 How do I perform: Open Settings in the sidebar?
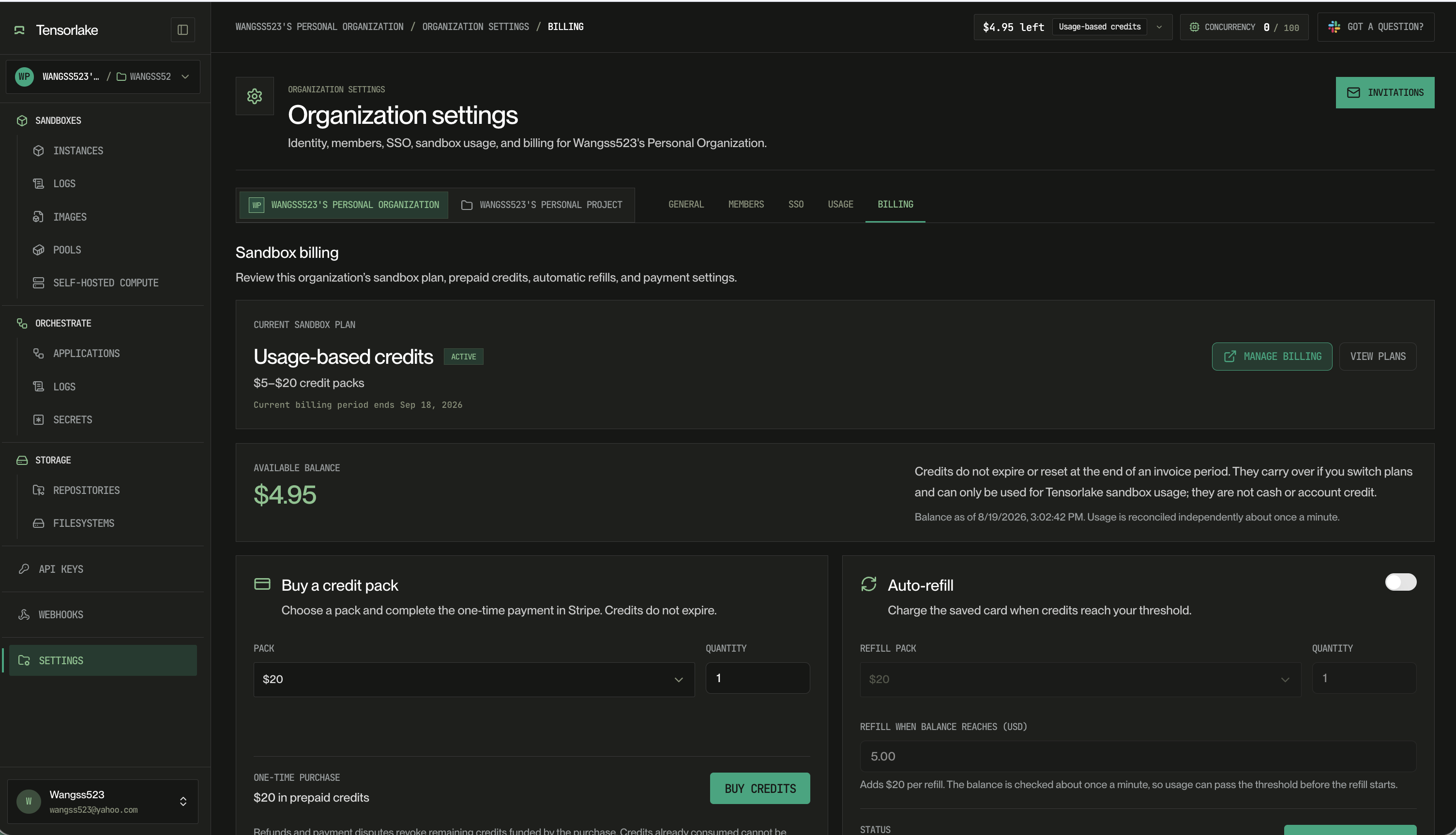click(x=103, y=660)
